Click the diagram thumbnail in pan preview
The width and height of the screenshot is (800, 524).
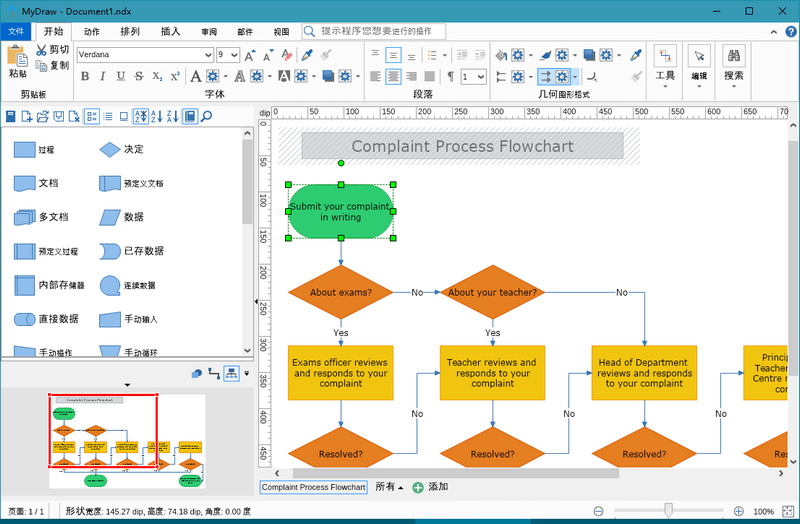[x=126, y=441]
